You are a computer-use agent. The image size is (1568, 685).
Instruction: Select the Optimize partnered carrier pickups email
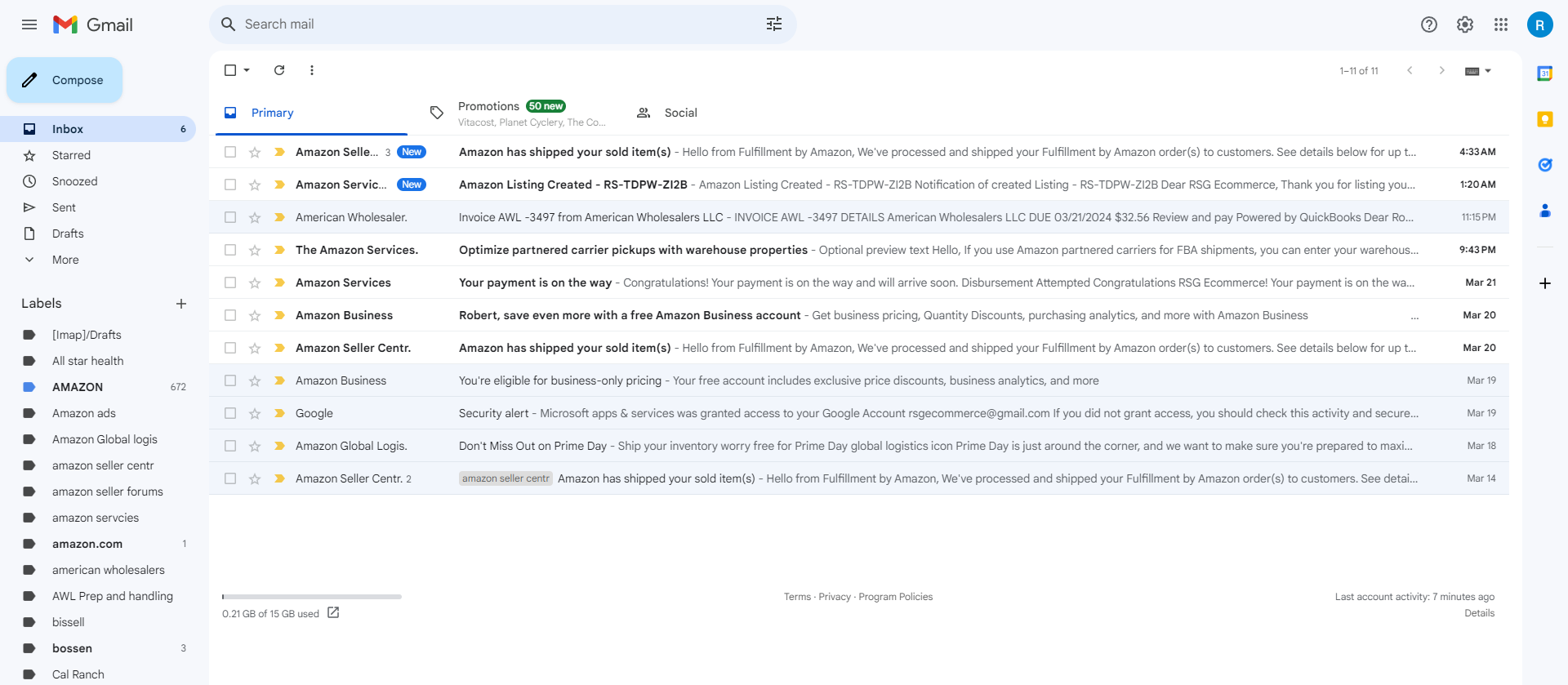[230, 250]
